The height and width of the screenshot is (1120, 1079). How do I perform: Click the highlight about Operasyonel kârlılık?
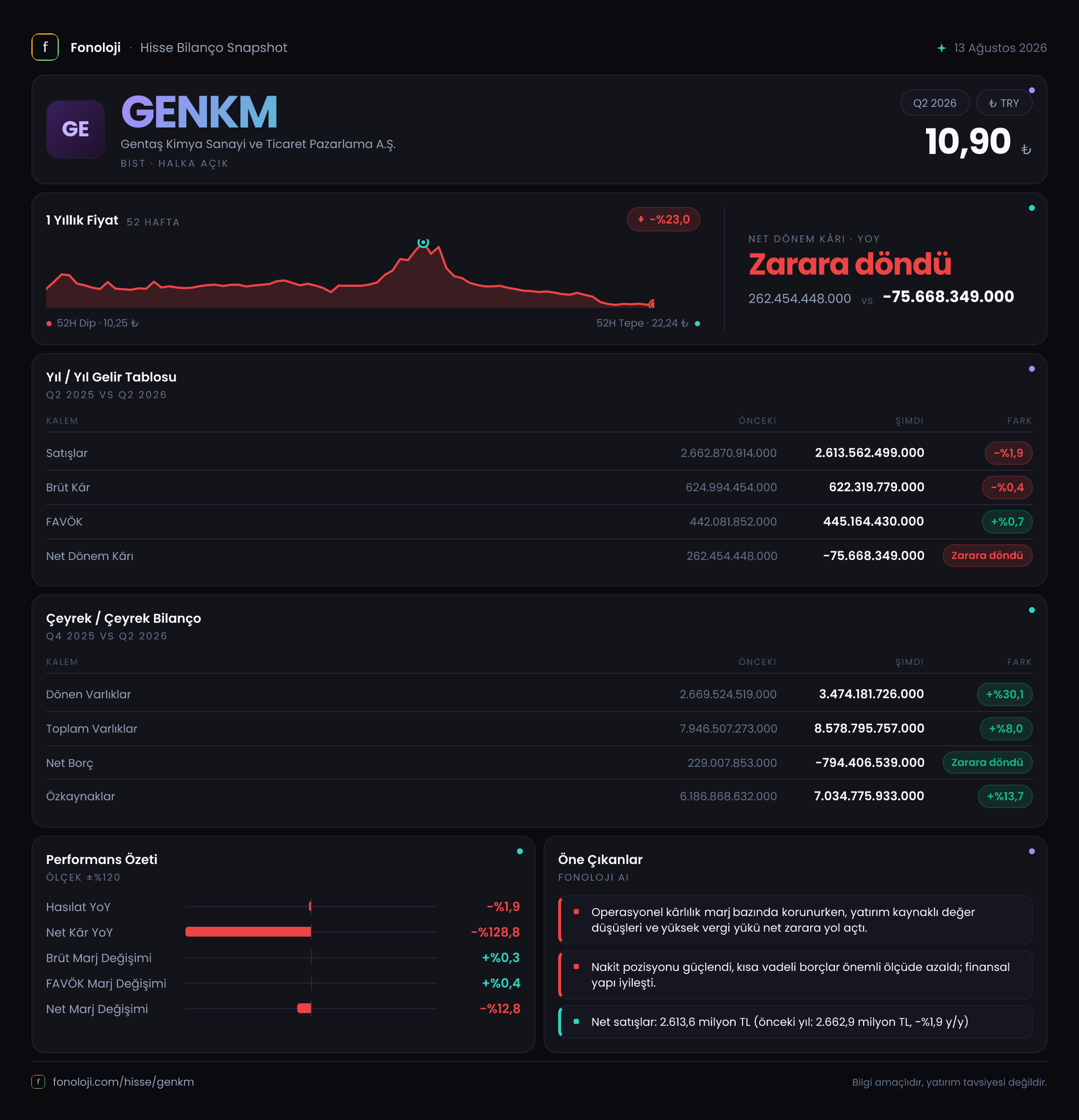[795, 920]
